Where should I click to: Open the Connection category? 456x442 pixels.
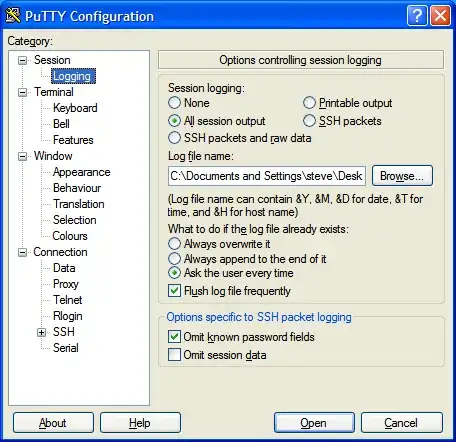[60, 252]
